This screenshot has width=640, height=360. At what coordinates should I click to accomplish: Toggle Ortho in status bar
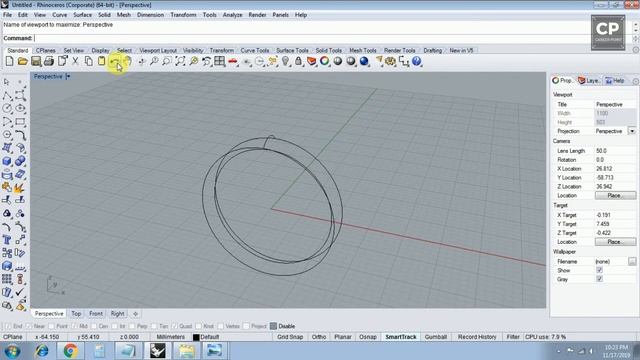[319, 337]
